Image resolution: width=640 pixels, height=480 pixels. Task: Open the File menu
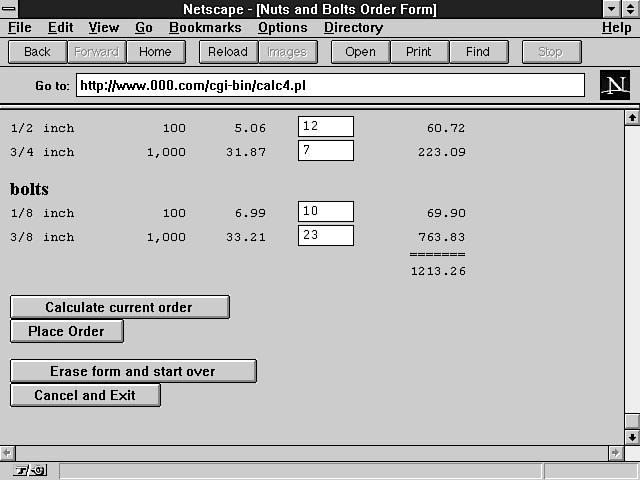click(x=20, y=28)
